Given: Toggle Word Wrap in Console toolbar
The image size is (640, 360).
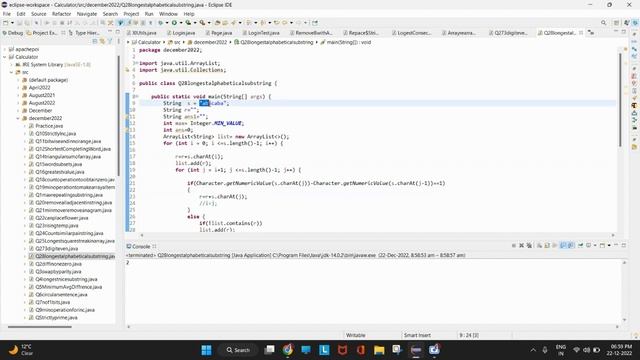Looking at the screenshot, I should pyautogui.click(x=555, y=245).
